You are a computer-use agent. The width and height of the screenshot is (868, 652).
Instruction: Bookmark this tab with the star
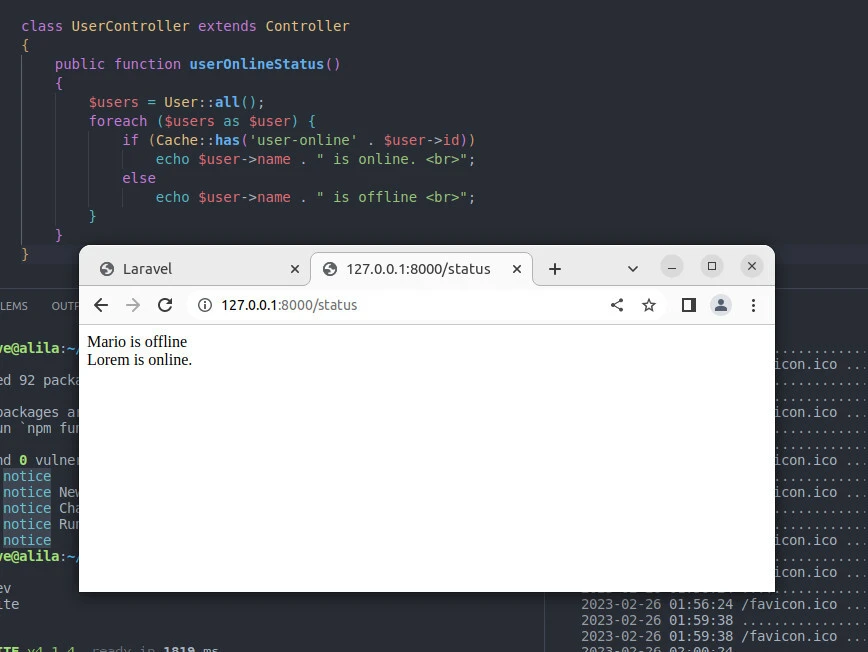click(x=649, y=305)
